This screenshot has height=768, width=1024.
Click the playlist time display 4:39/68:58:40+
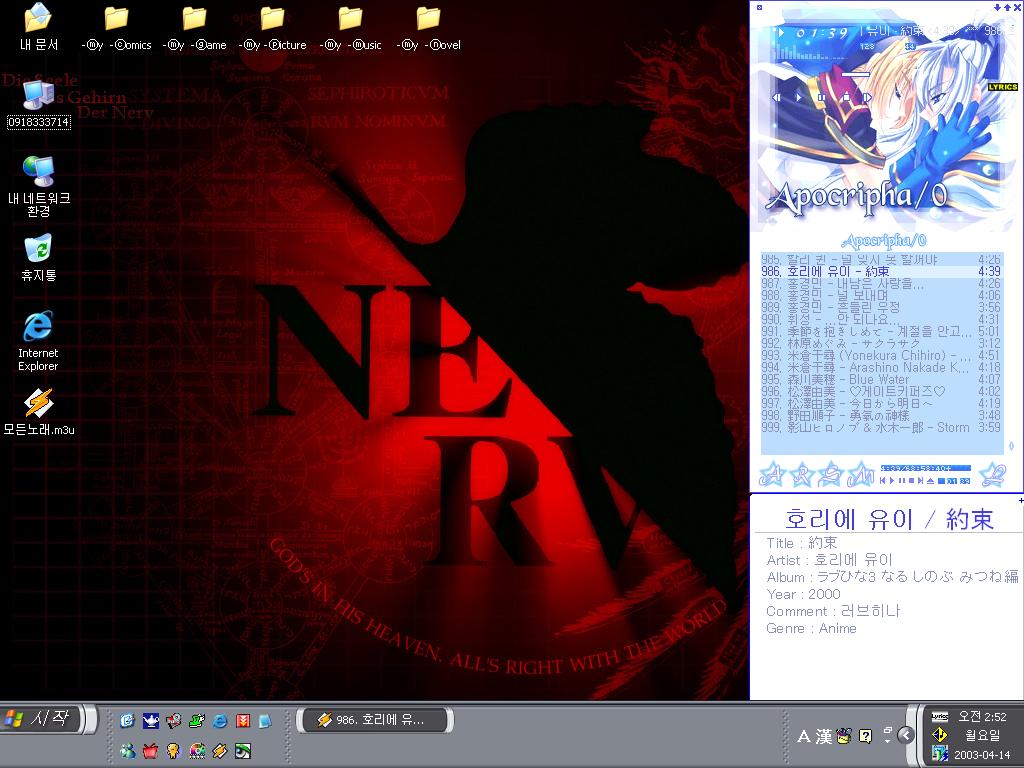(x=925, y=468)
